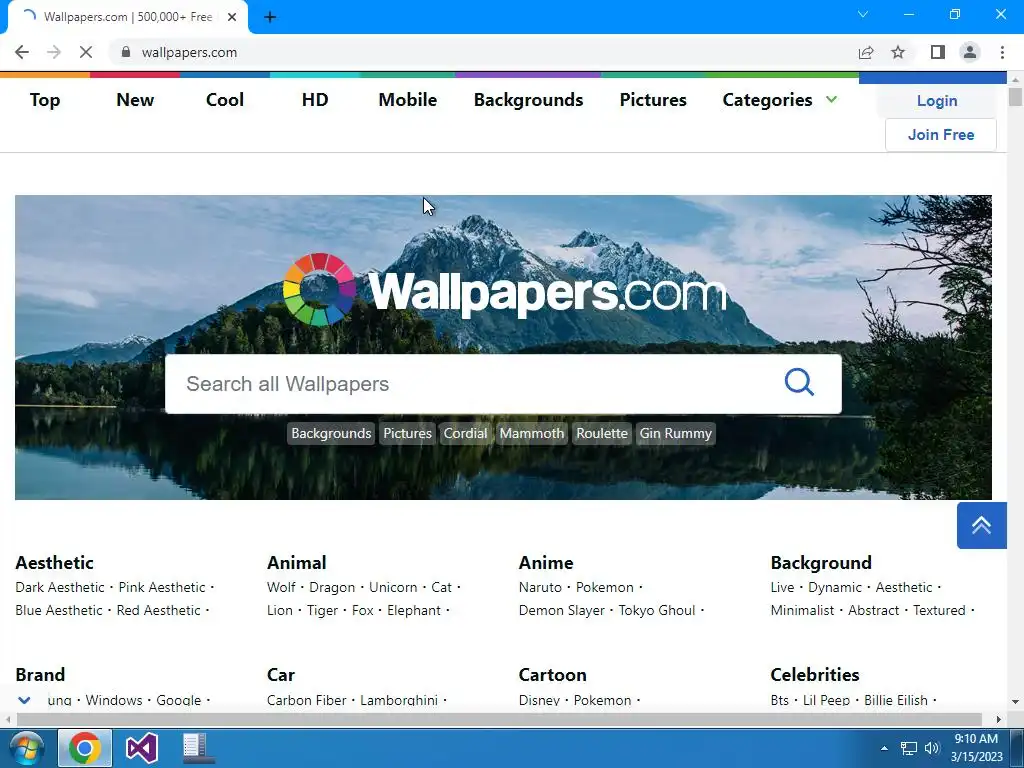Open the Top menu item
Image resolution: width=1024 pixels, height=768 pixels.
[45, 100]
